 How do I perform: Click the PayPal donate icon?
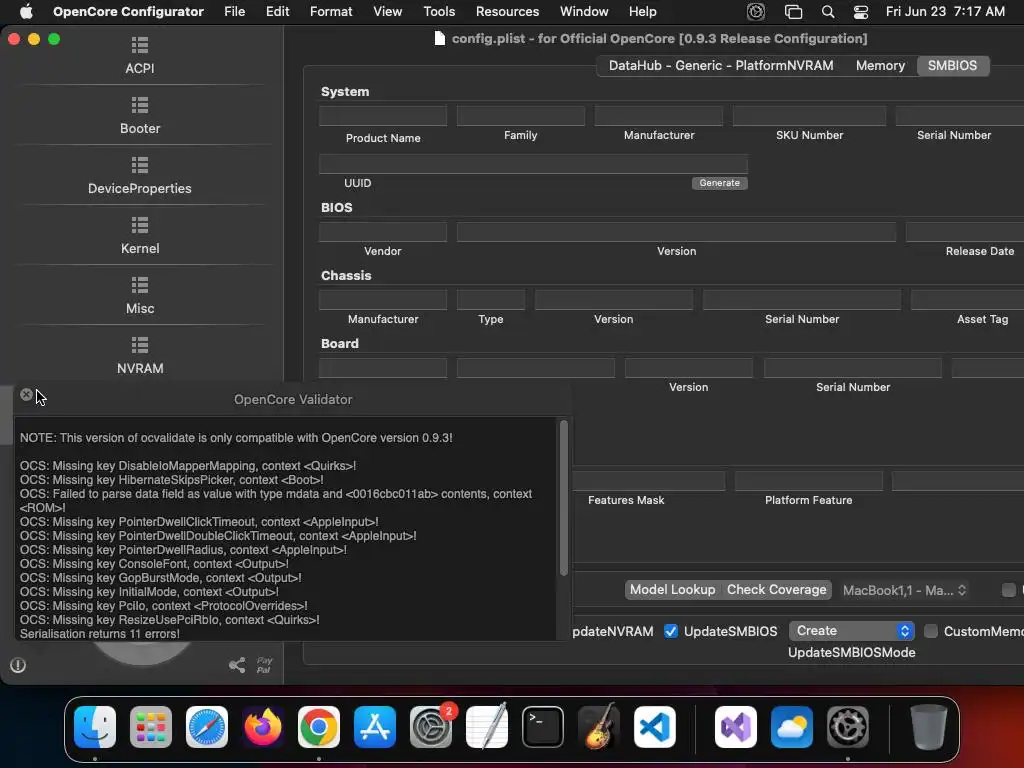(x=264, y=665)
